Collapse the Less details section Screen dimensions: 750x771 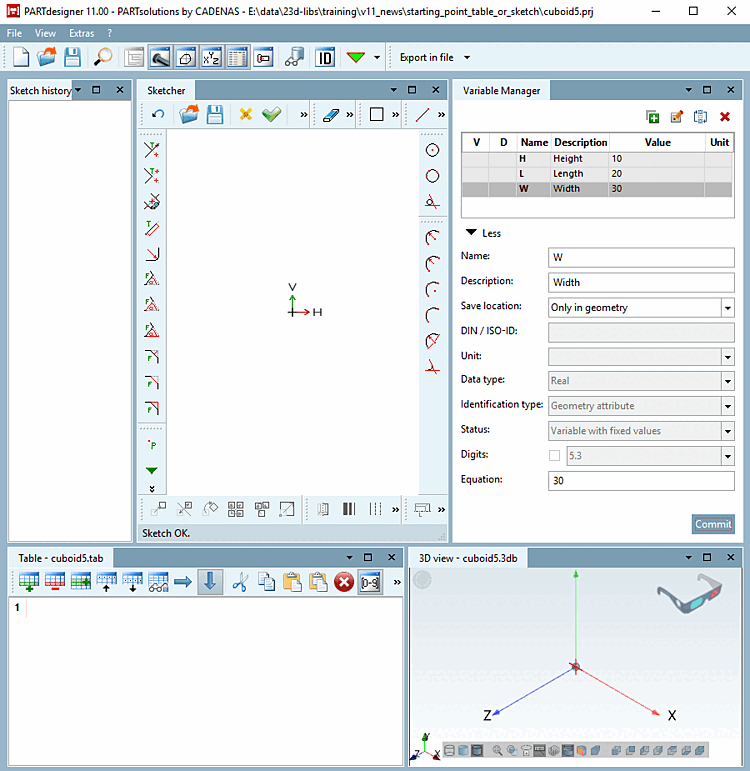[483, 233]
